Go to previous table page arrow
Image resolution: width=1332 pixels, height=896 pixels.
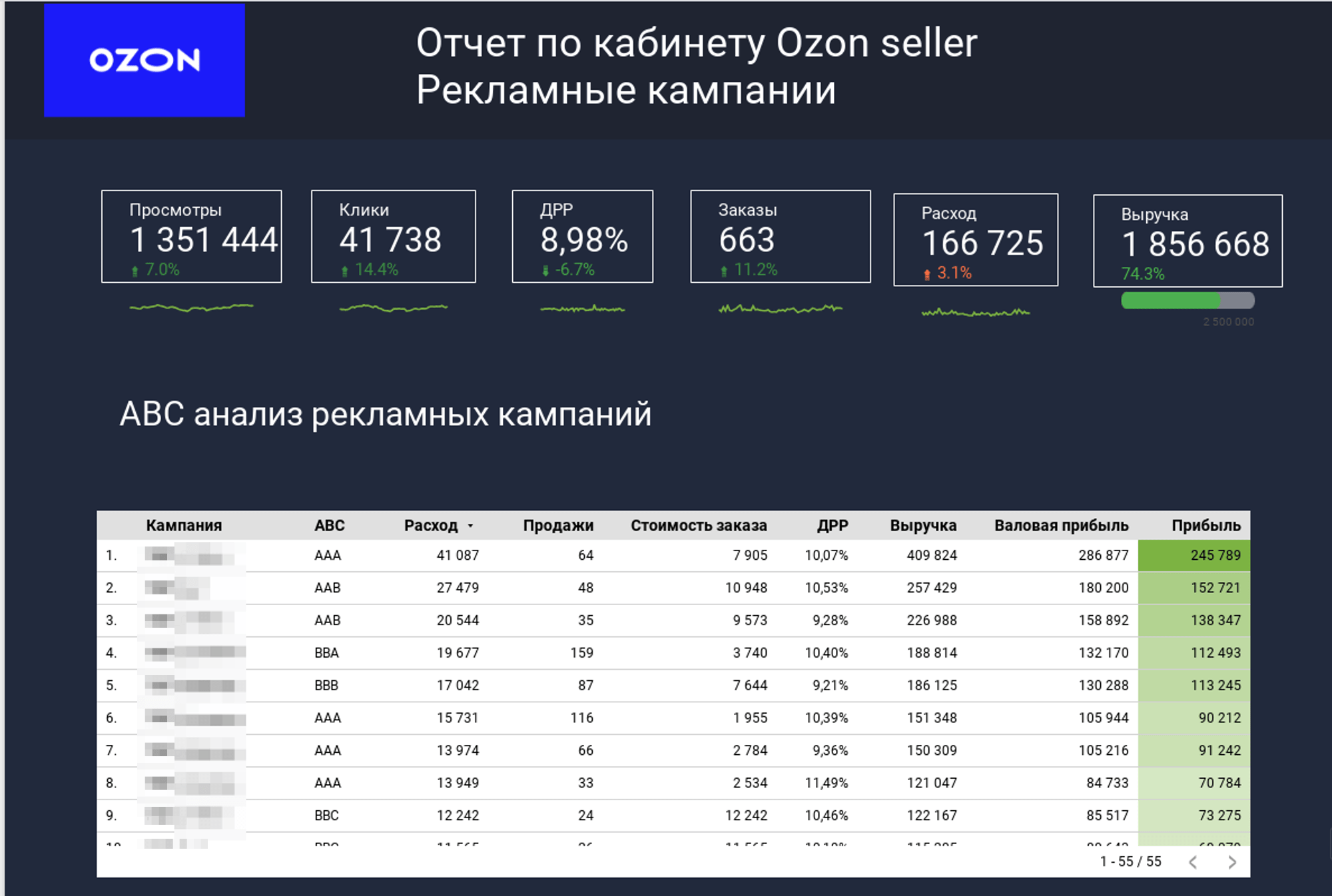(x=1193, y=862)
